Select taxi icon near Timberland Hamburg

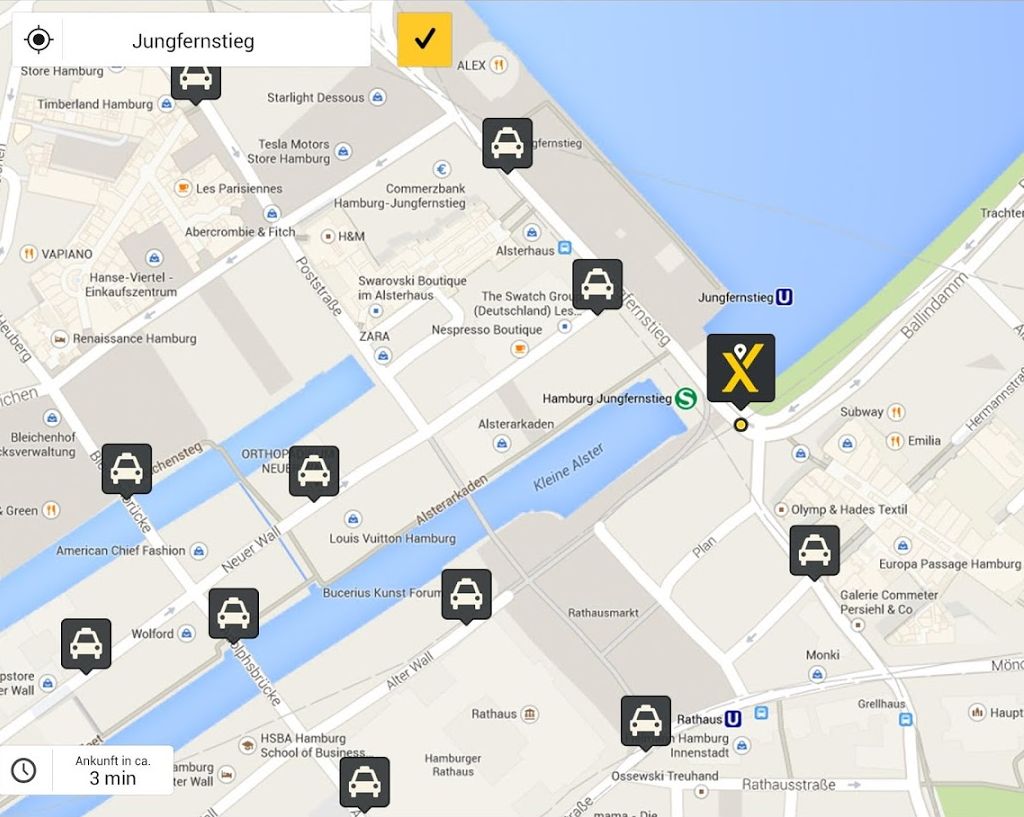coord(196,82)
